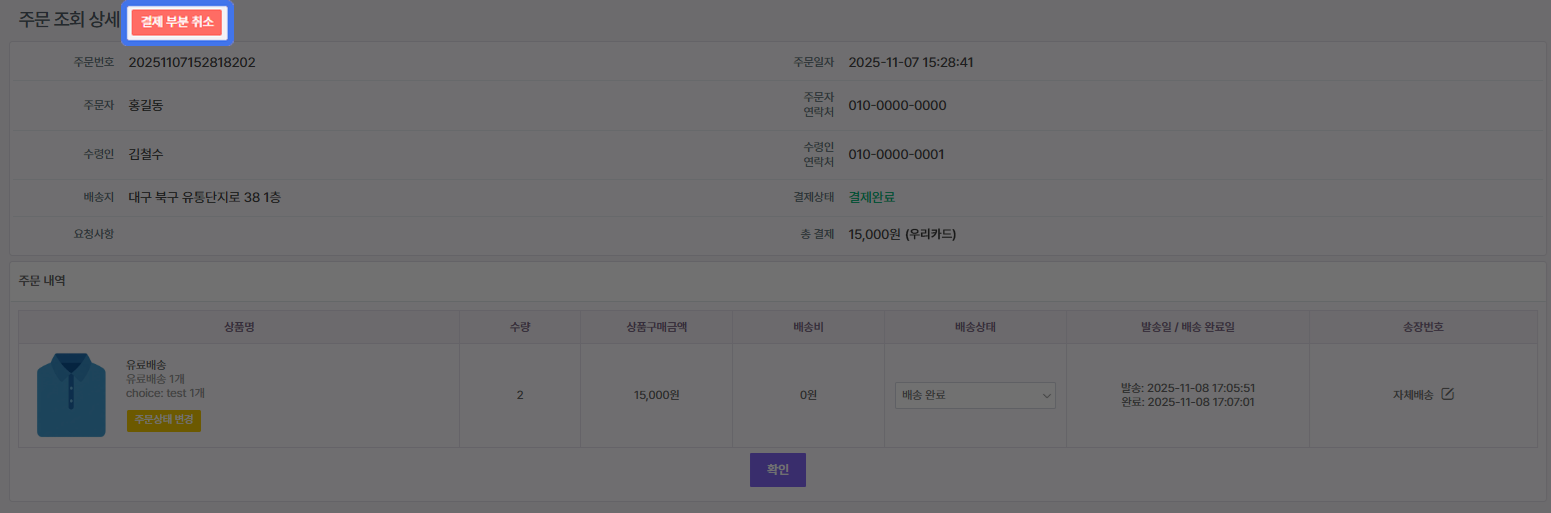Click the orderer phone number 010-0000-0000
Screen dimensions: 1551x513
coord(897,105)
